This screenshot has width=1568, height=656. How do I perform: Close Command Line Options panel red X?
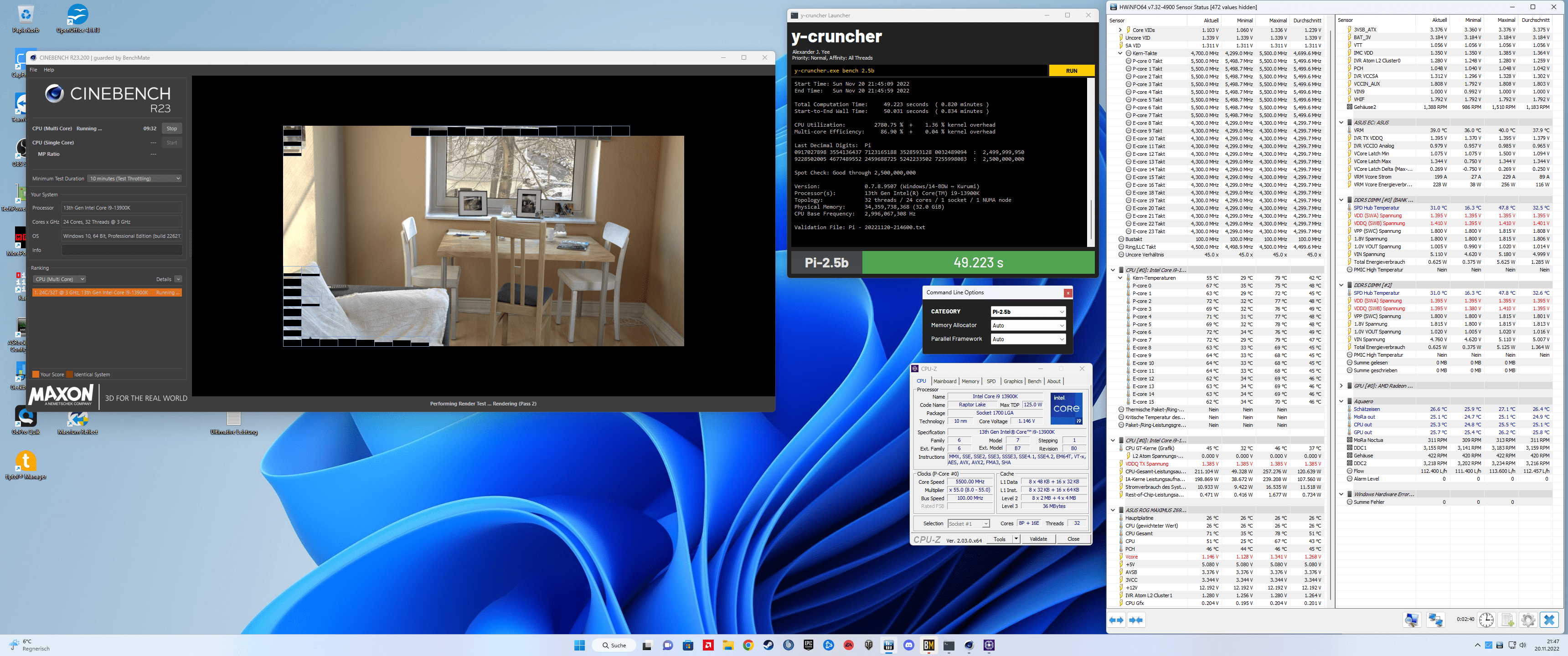click(x=1068, y=293)
